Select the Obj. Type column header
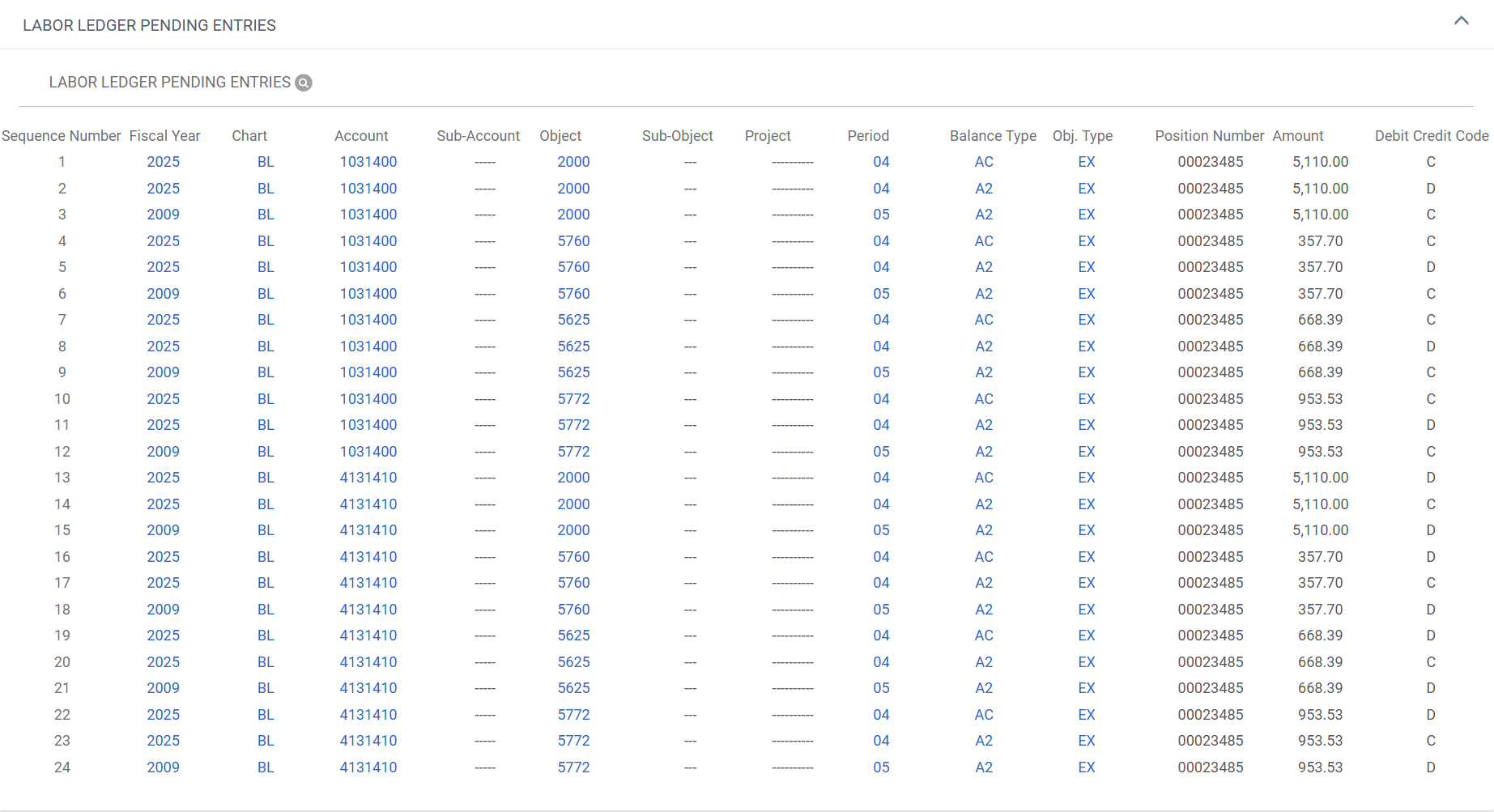This screenshot has height=812, width=1494. 1083,136
